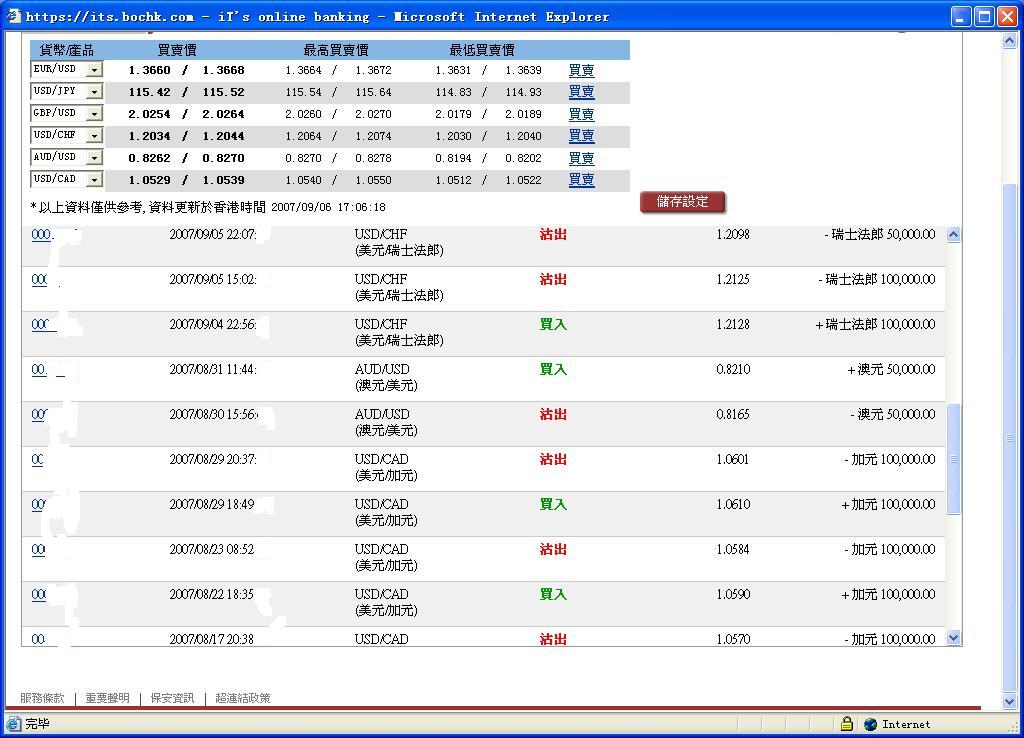
Task: Click the page scrollbar up arrow
Action: click(x=1009, y=40)
